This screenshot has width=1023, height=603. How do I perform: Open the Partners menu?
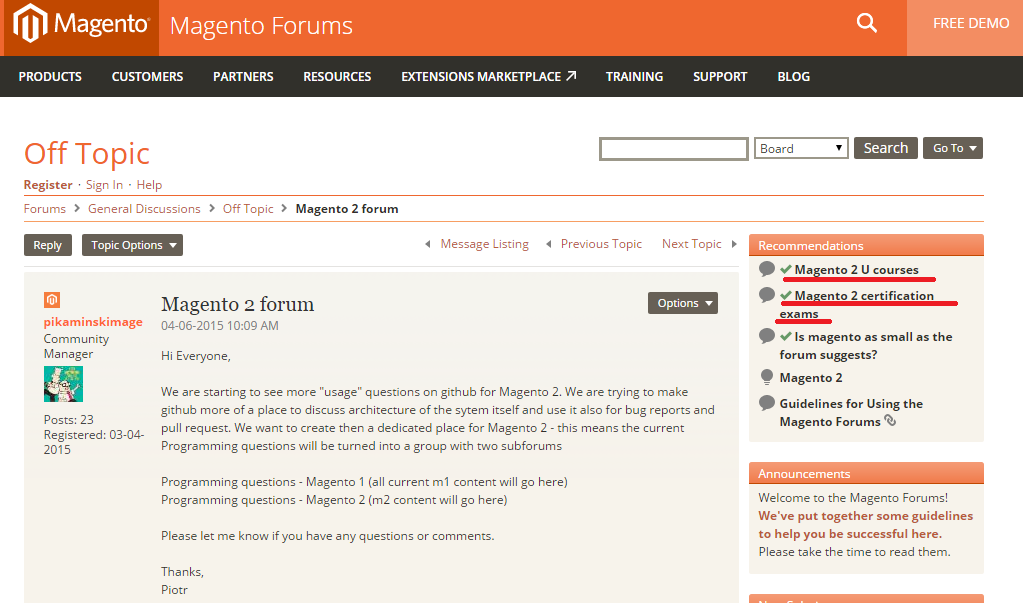(x=243, y=76)
